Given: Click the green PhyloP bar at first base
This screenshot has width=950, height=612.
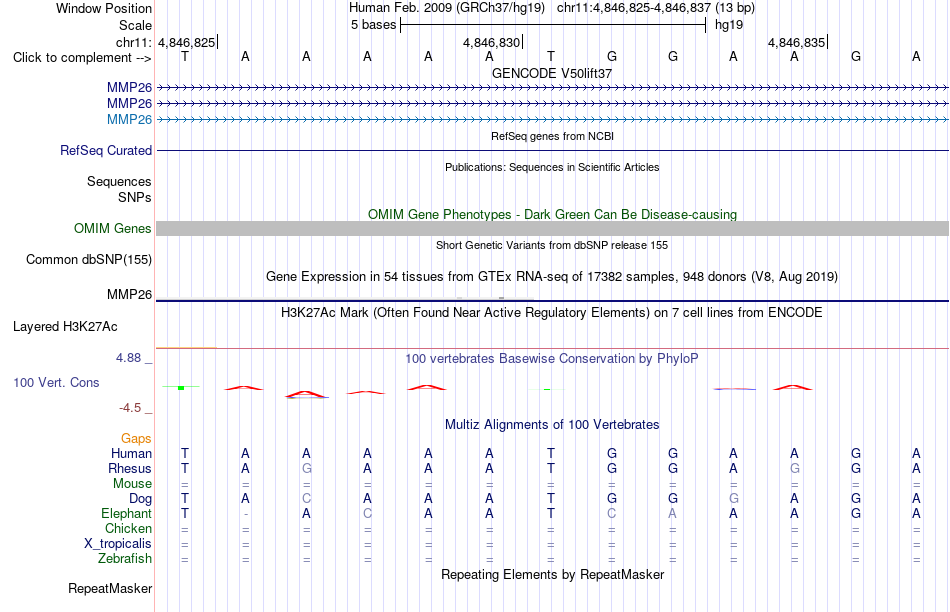Looking at the screenshot, I should click(x=181, y=388).
